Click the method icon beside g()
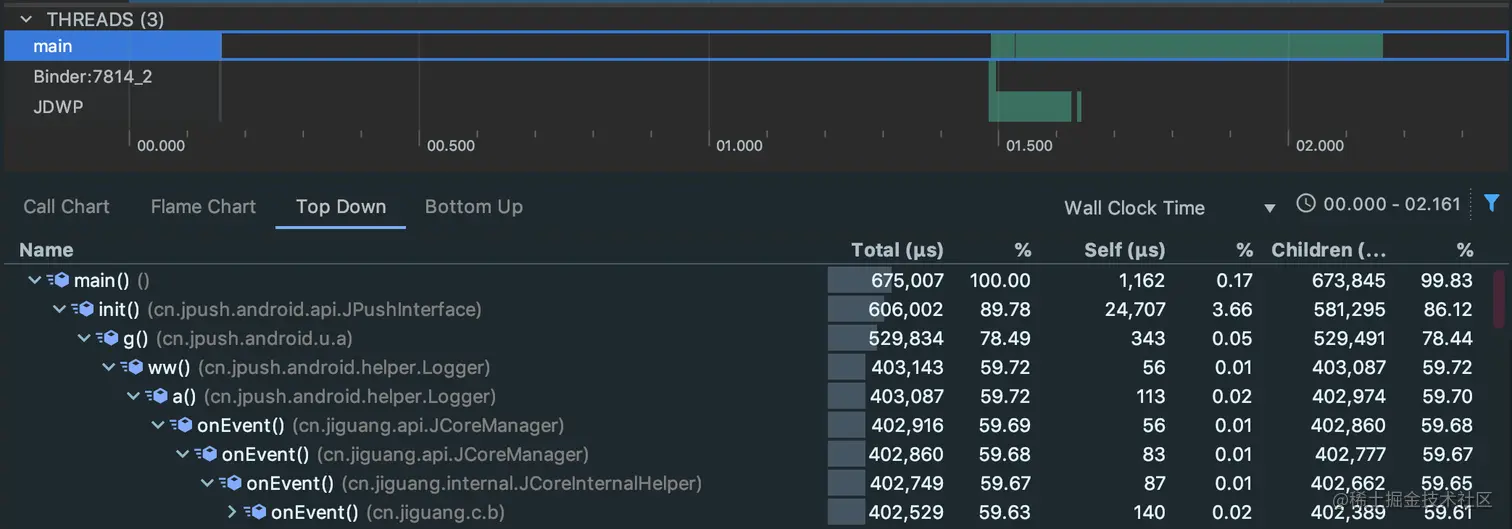 [x=107, y=339]
